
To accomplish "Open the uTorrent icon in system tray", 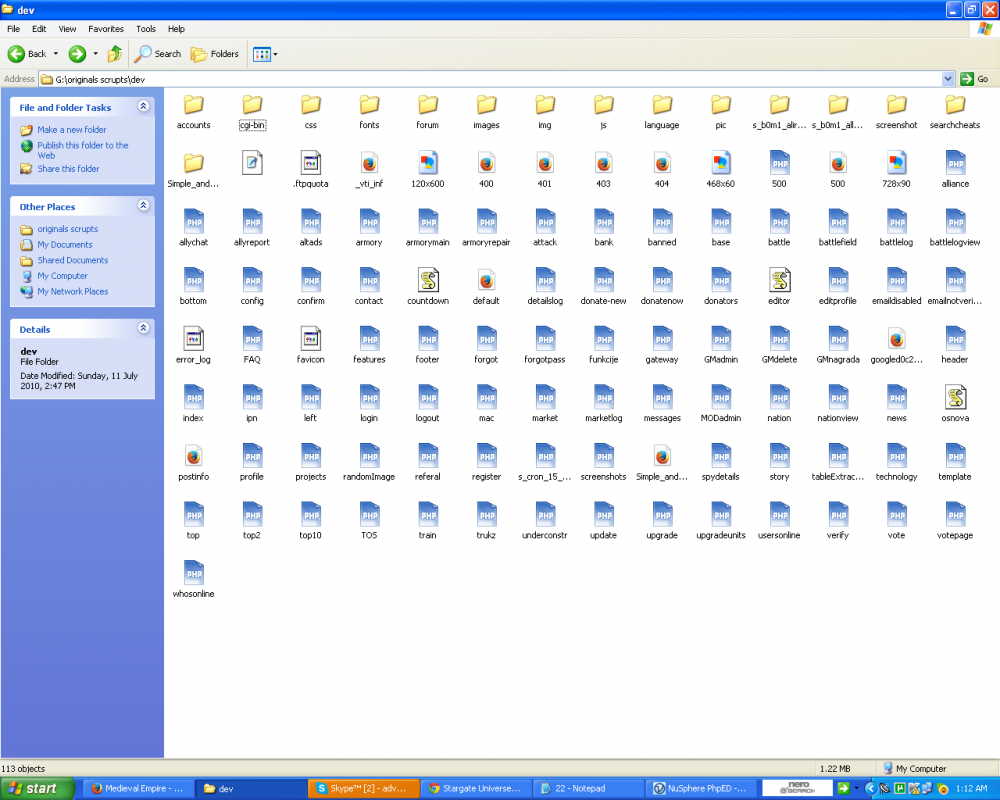I will [898, 788].
